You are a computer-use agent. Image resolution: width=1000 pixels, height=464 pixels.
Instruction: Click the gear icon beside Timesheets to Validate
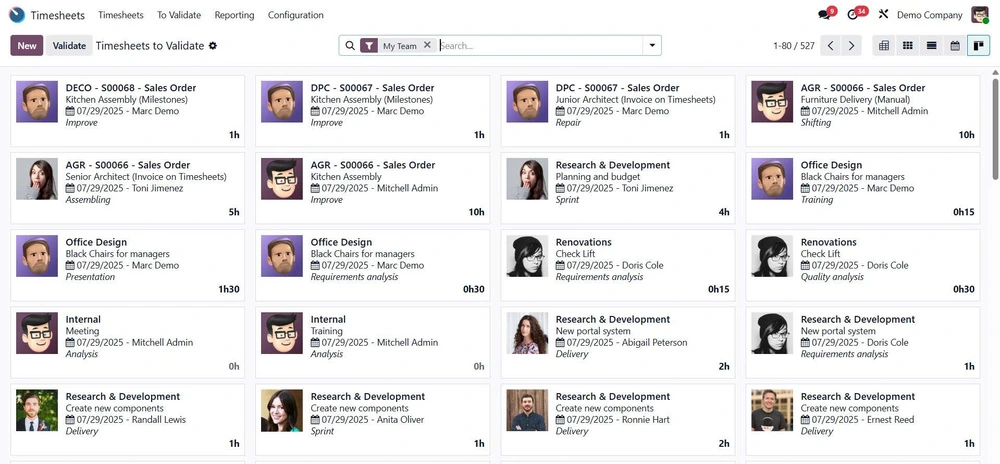point(213,46)
